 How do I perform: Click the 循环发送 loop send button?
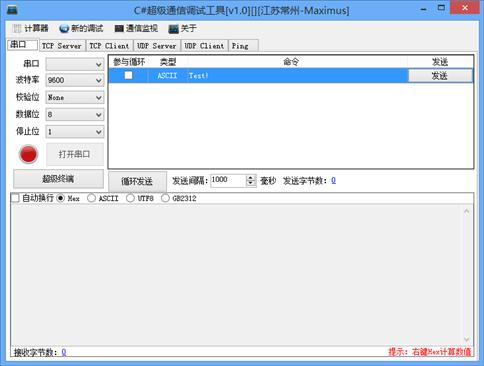point(137,182)
